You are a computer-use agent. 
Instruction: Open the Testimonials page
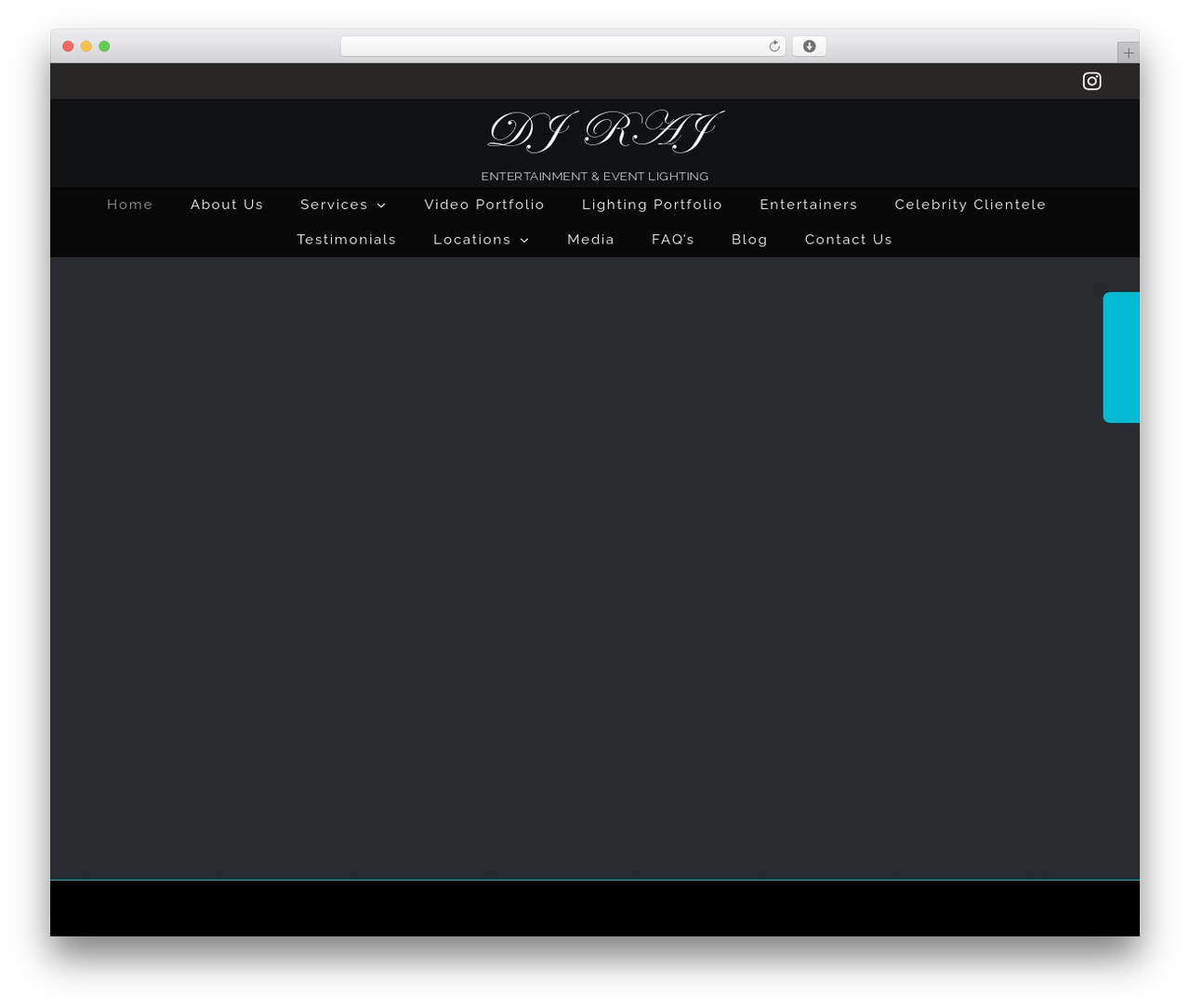[x=347, y=240]
